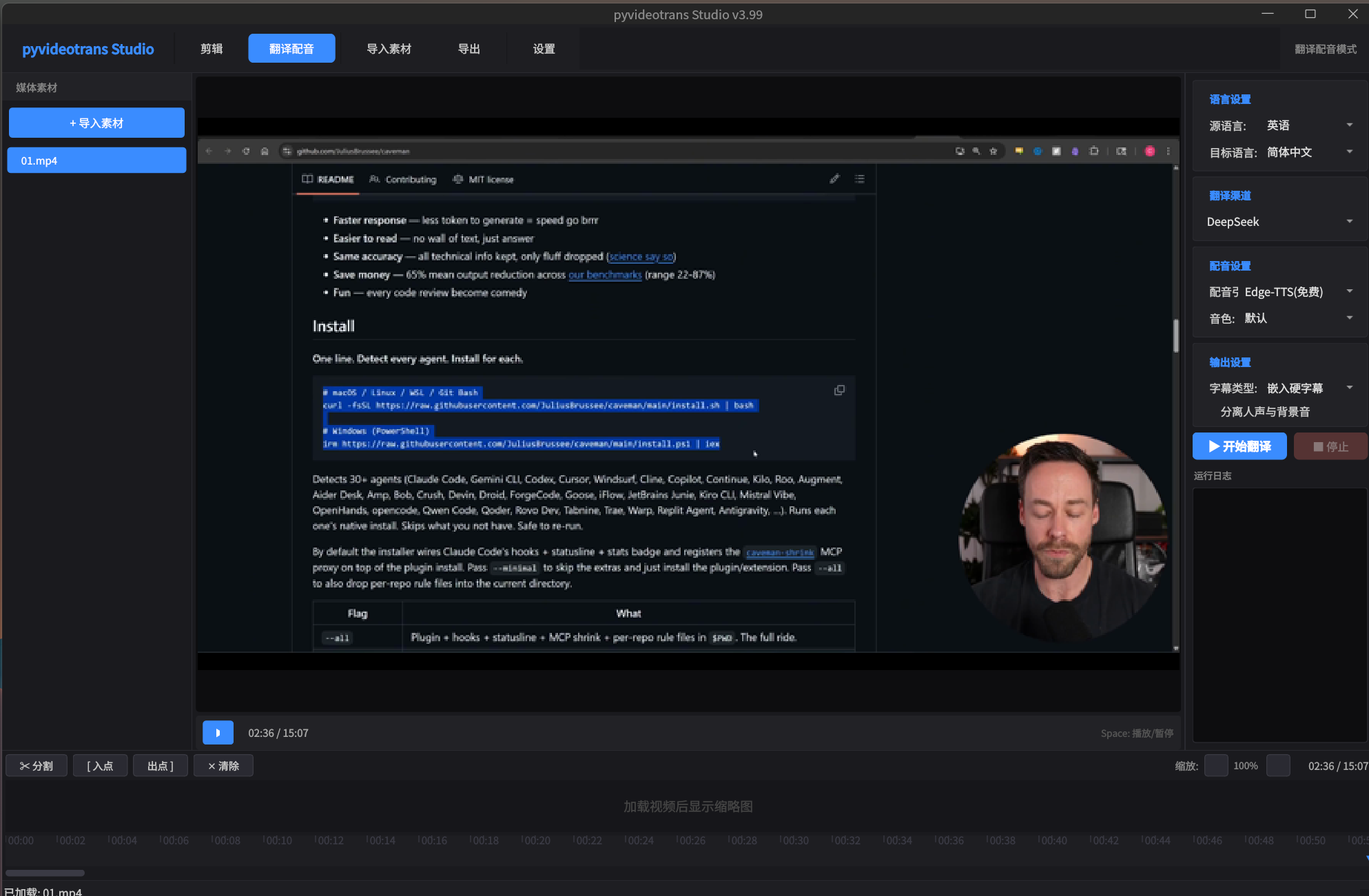Set the out point with 出点 ]
Screen dimensions: 1369x896
click(x=161, y=766)
